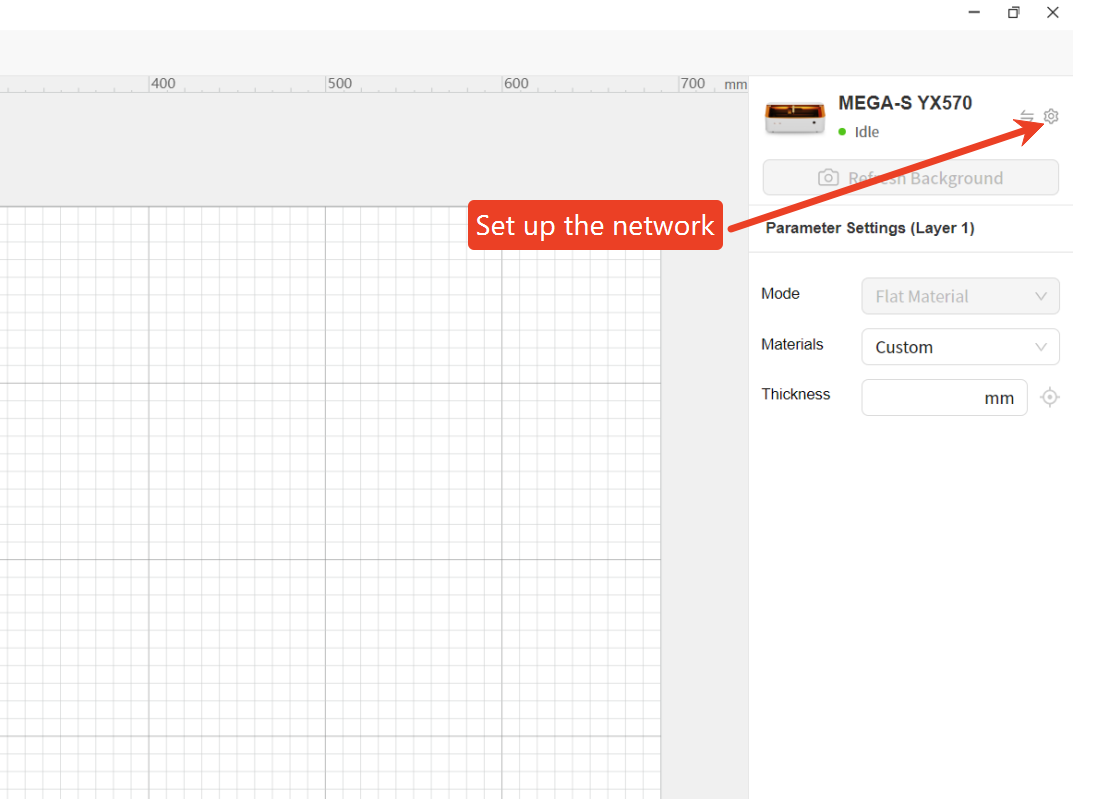This screenshot has width=1106, height=799.
Task: Click the chevron arrow in Materials field
Action: tap(1041, 347)
